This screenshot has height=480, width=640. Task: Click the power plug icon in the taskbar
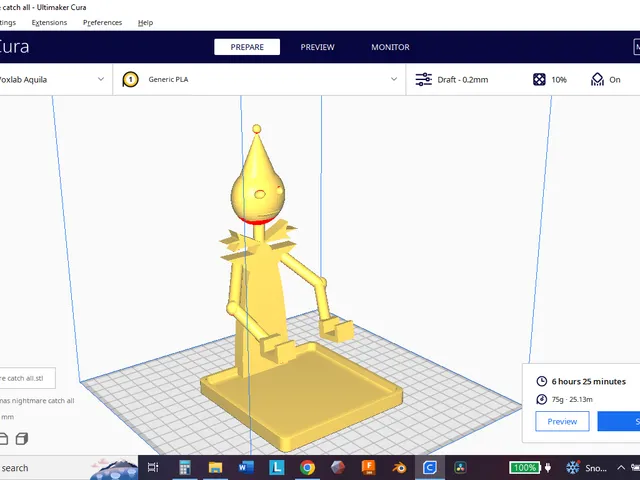[548, 467]
